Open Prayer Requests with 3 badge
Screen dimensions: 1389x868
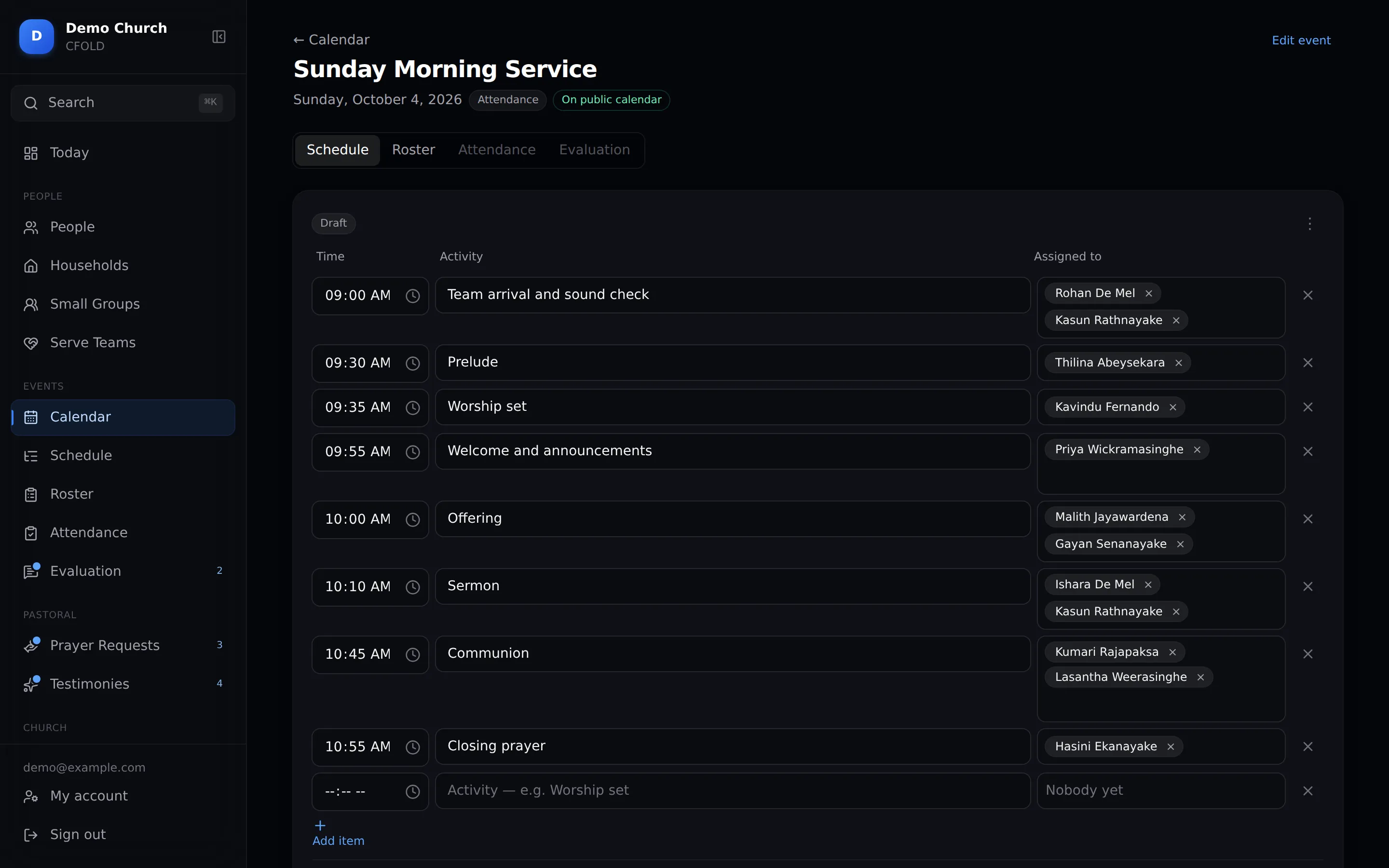tap(123, 645)
